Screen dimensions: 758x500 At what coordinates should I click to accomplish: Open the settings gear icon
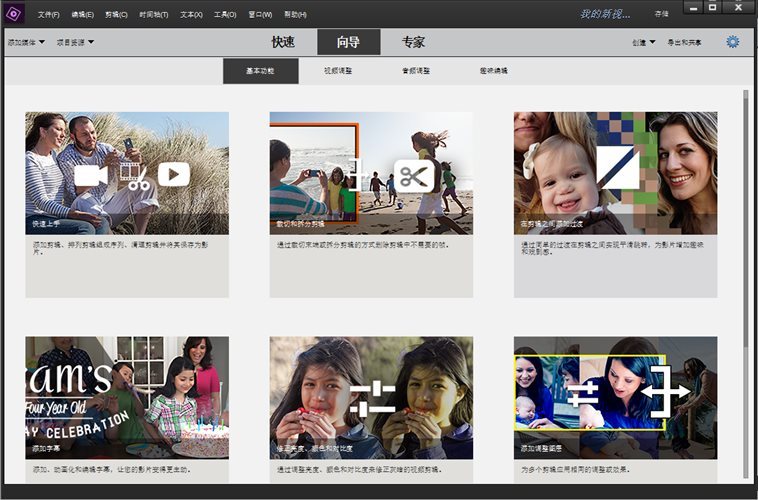[x=733, y=42]
